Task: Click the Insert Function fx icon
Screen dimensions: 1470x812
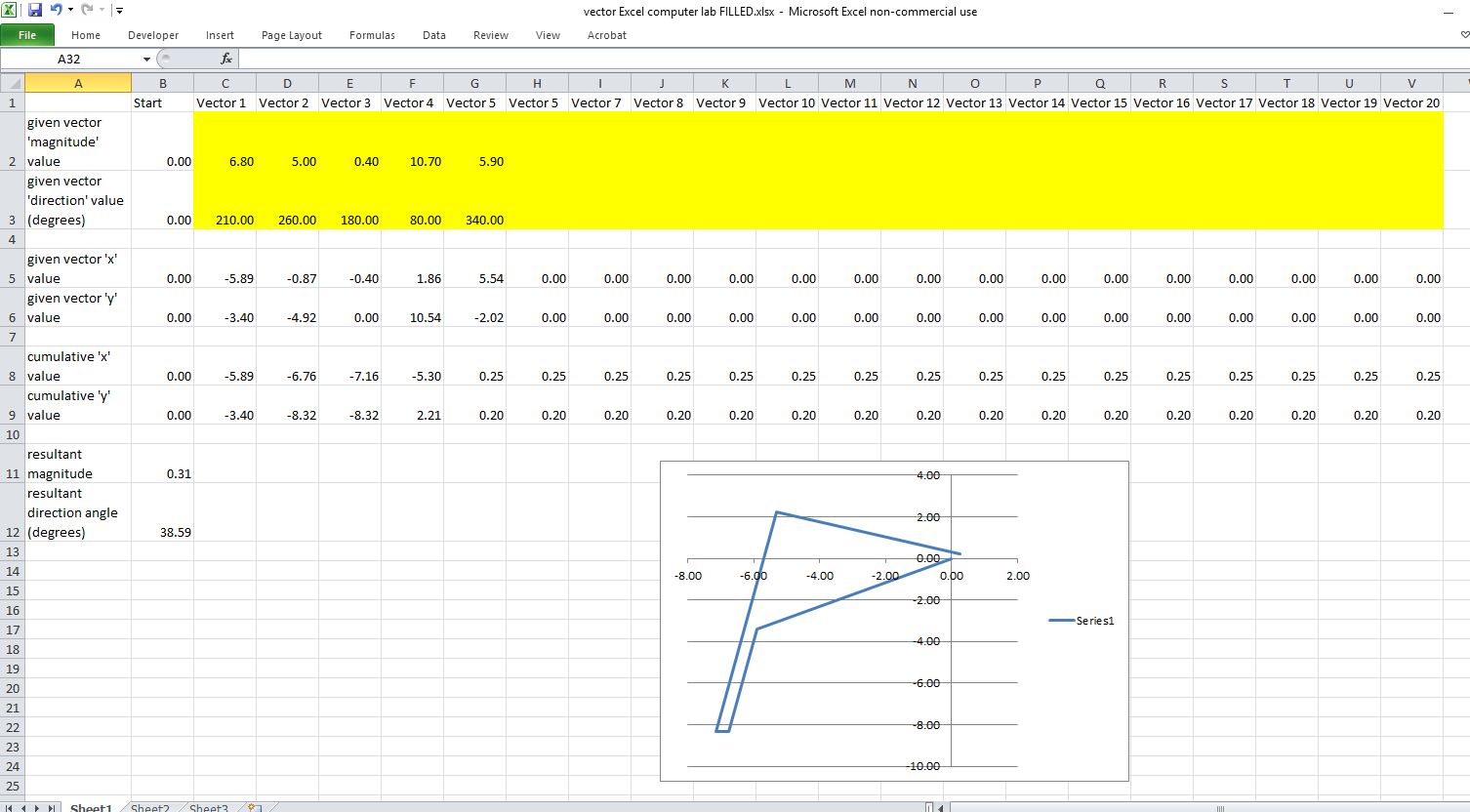Action: [226, 59]
